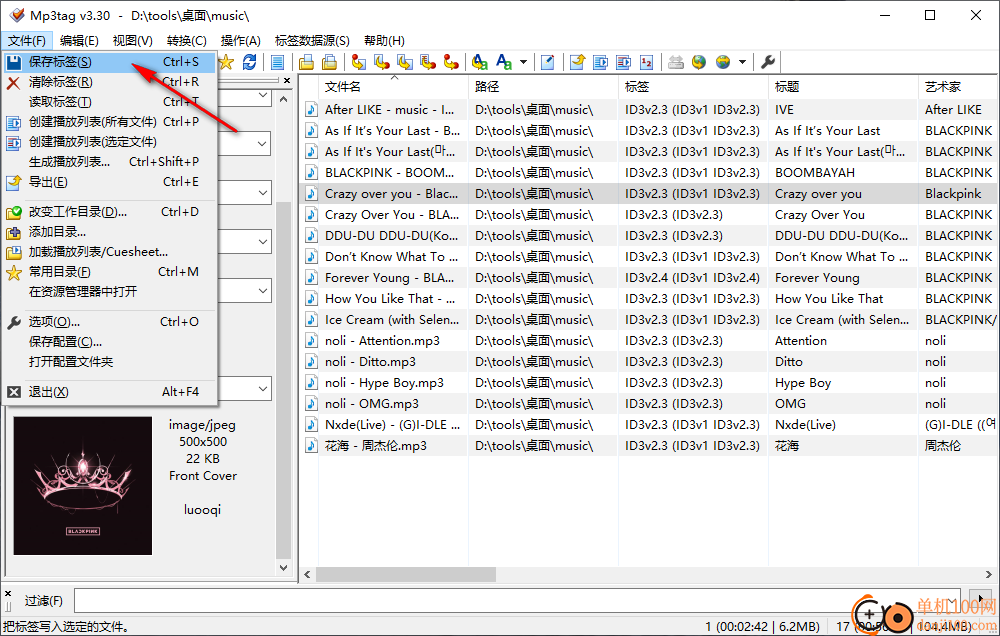The height and width of the screenshot is (636, 1000).
Task: Click tag panel scrollbar down arrow
Action: (284, 568)
